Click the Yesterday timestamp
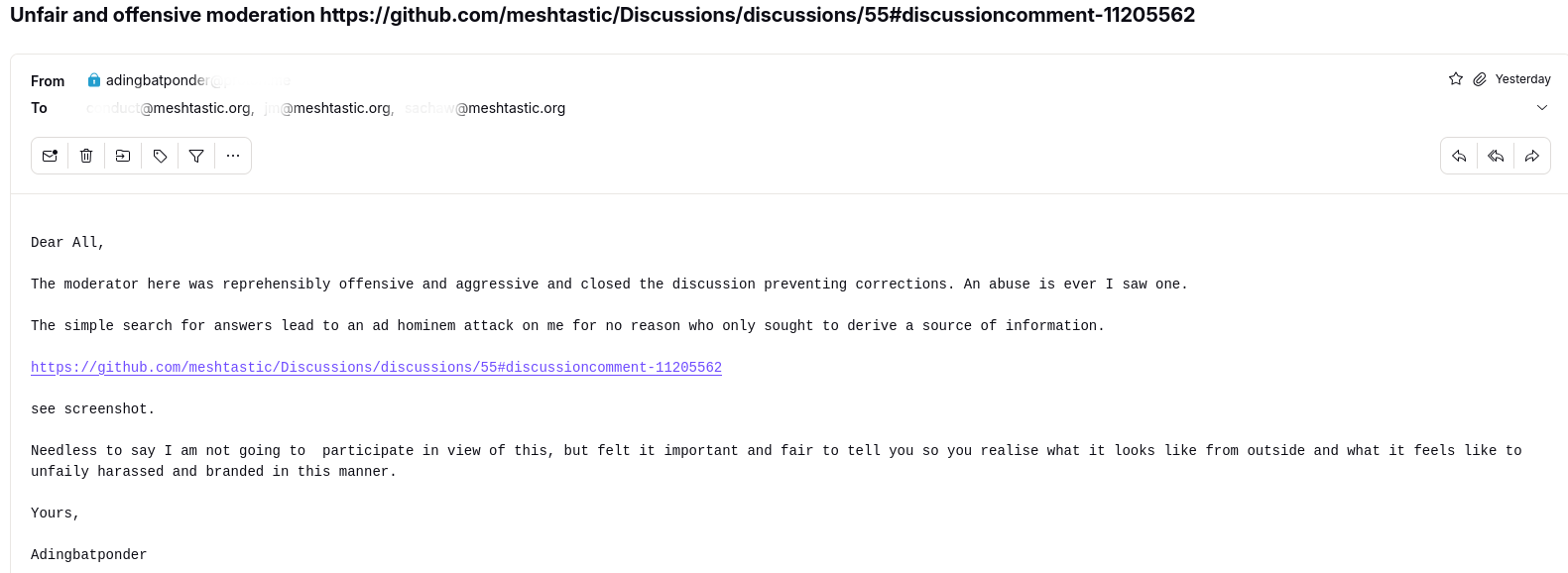This screenshot has width=1568, height=573. point(1522,79)
